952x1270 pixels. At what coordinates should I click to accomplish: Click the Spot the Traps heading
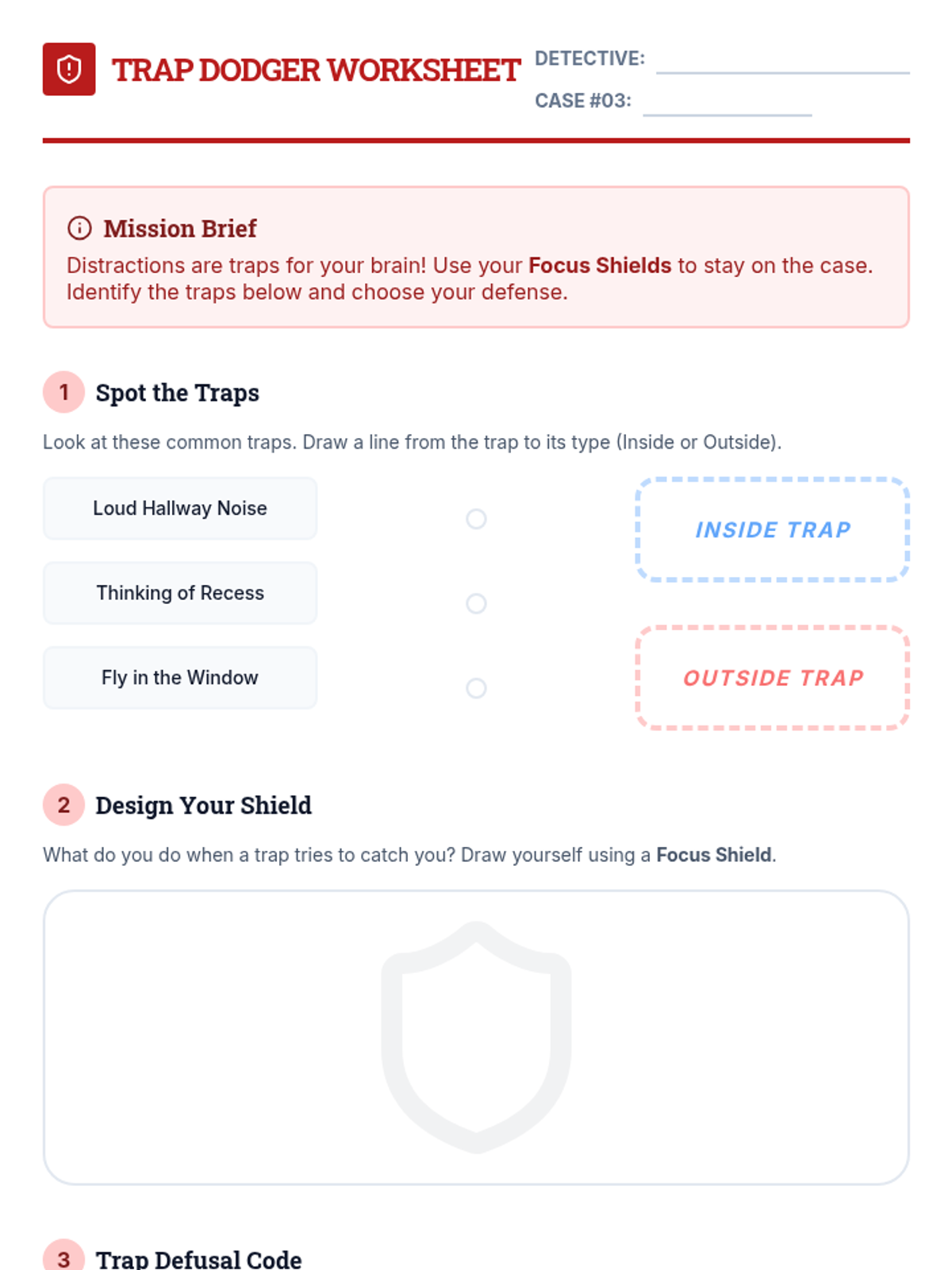(x=178, y=393)
